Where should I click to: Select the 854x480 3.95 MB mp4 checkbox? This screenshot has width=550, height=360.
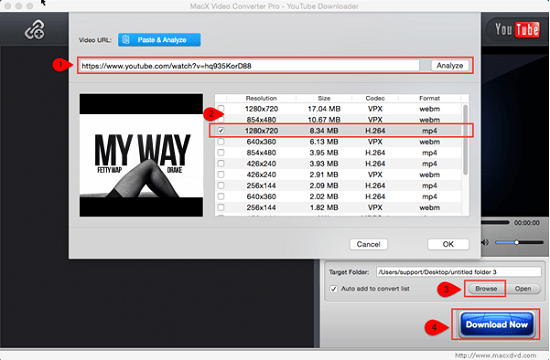(x=221, y=153)
